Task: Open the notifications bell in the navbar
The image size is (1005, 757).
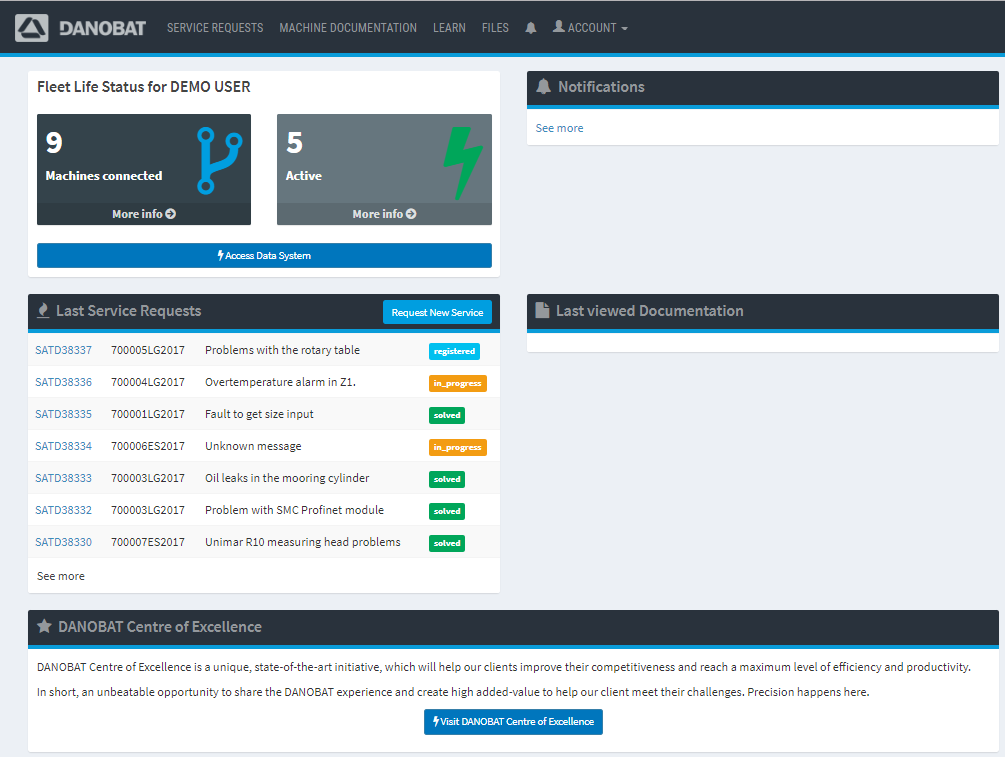Action: pyautogui.click(x=531, y=28)
